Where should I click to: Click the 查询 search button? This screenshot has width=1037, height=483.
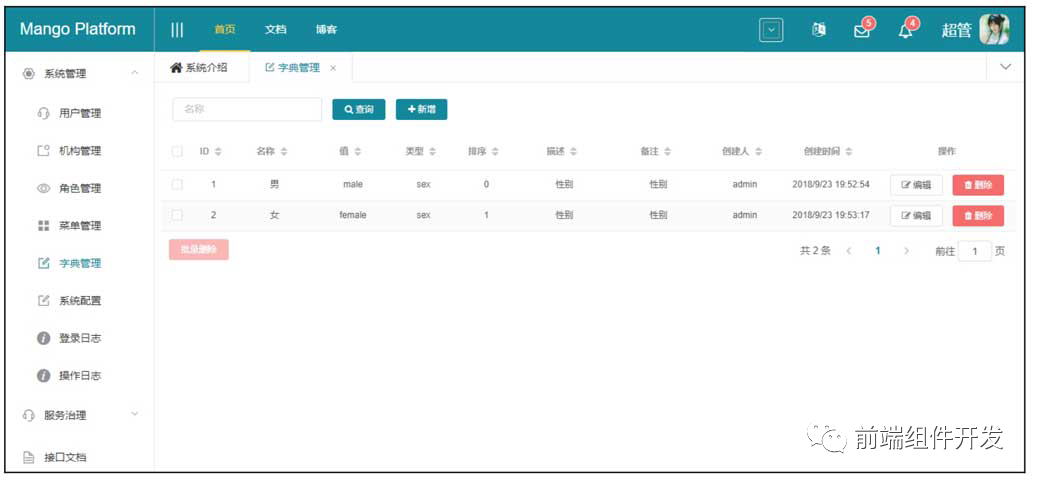(x=358, y=109)
